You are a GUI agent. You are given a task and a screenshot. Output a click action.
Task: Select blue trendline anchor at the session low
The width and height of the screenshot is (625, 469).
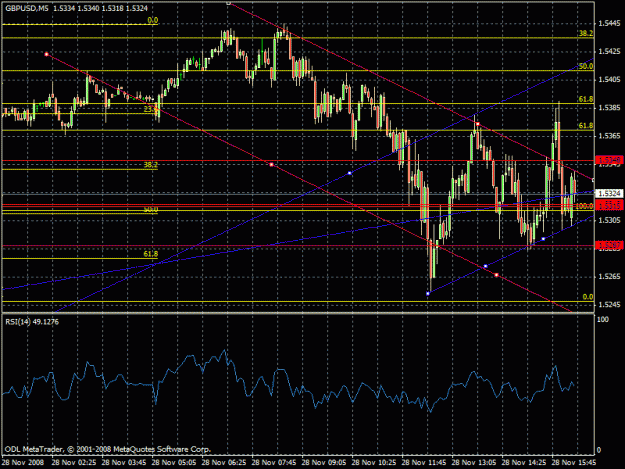pos(428,294)
